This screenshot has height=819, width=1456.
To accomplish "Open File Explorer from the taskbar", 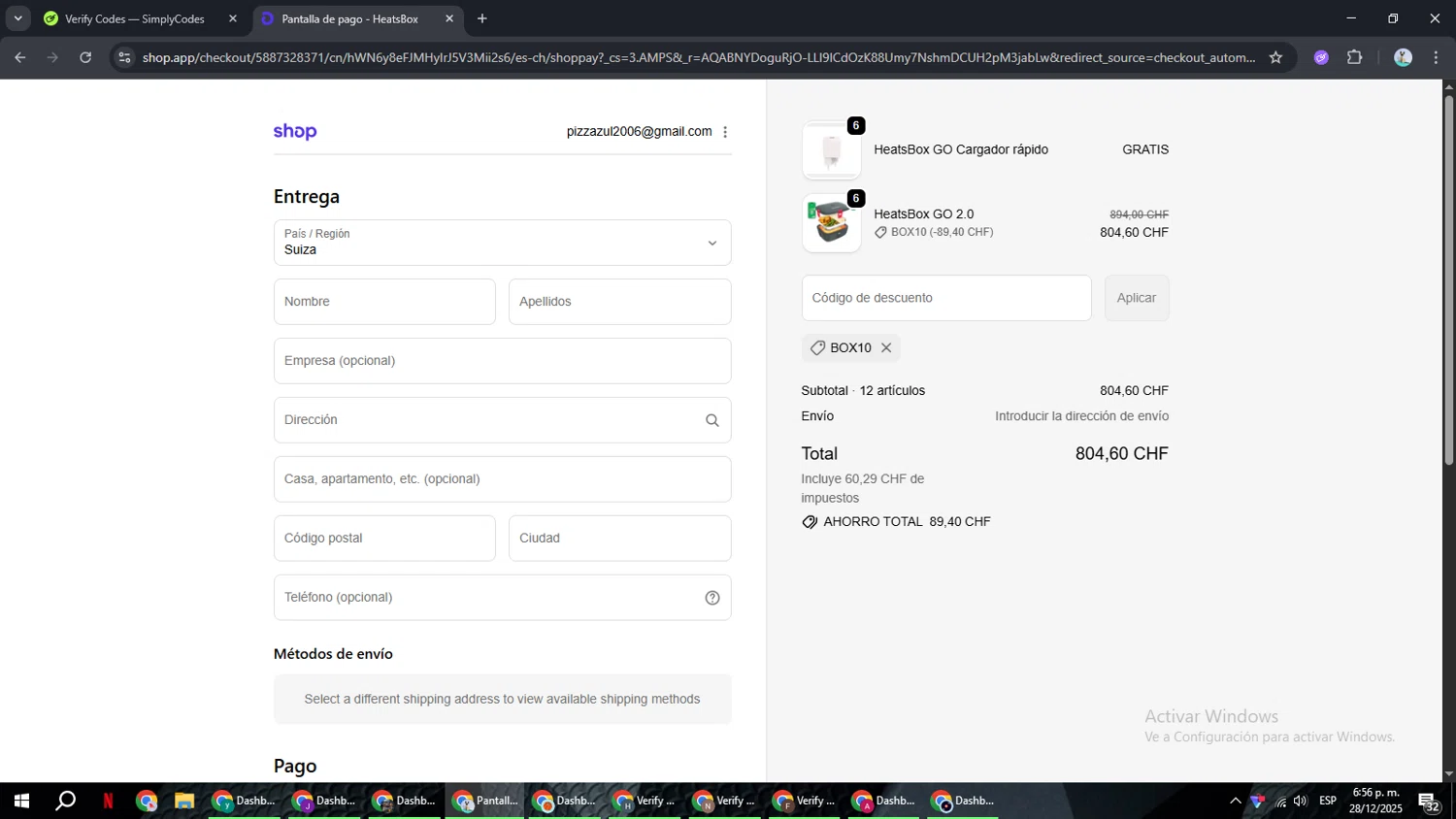I will 183,801.
